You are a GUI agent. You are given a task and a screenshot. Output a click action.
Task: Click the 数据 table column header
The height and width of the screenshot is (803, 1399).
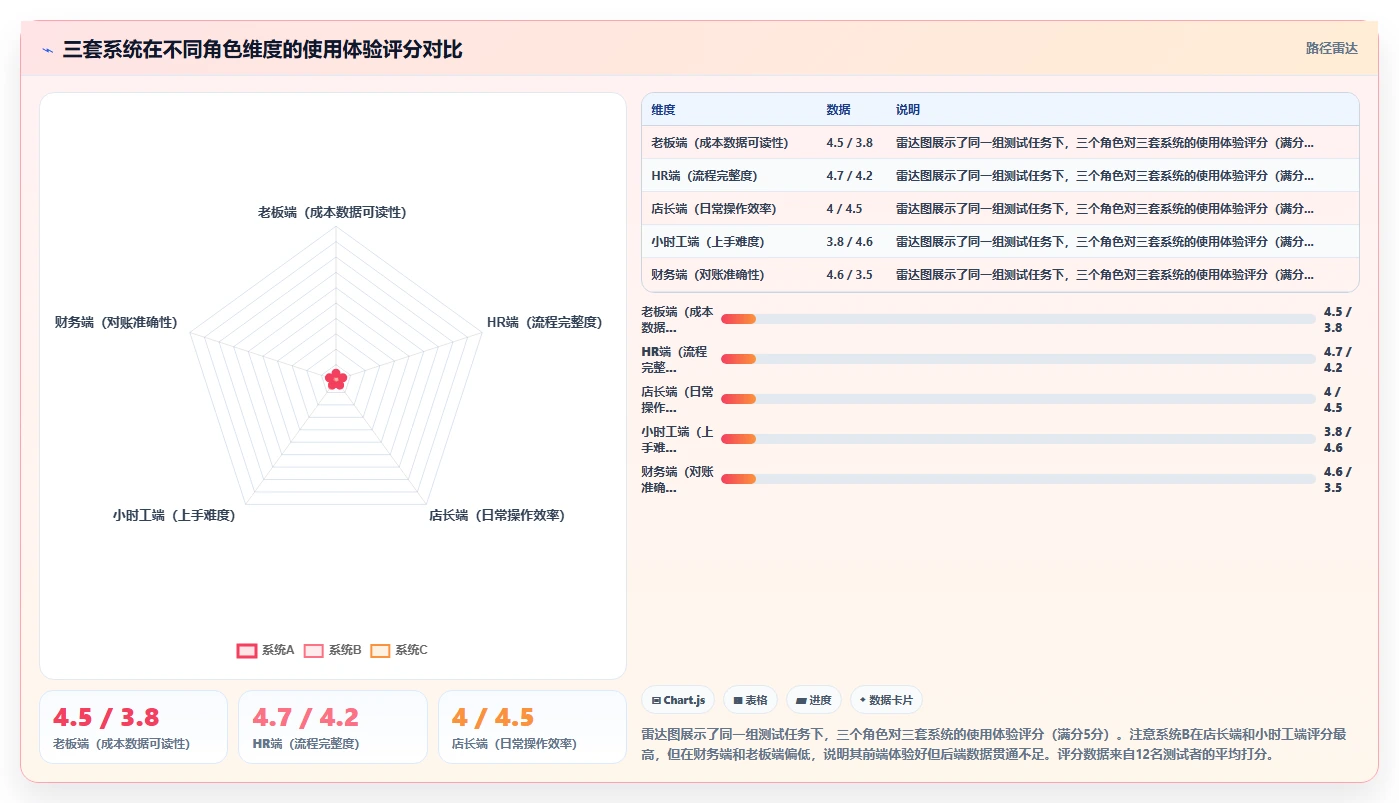pos(838,109)
